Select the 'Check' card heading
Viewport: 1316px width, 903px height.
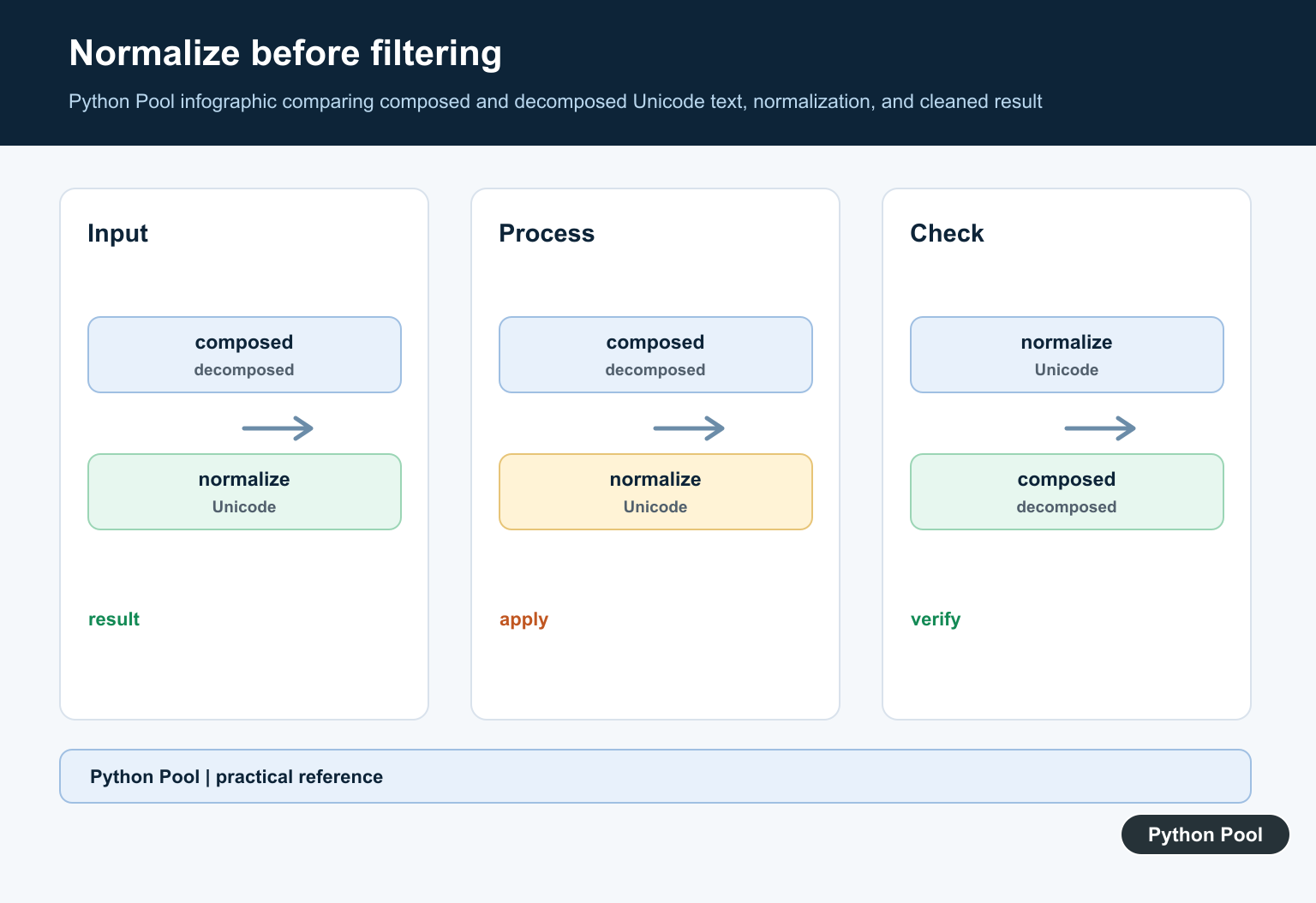coord(947,233)
